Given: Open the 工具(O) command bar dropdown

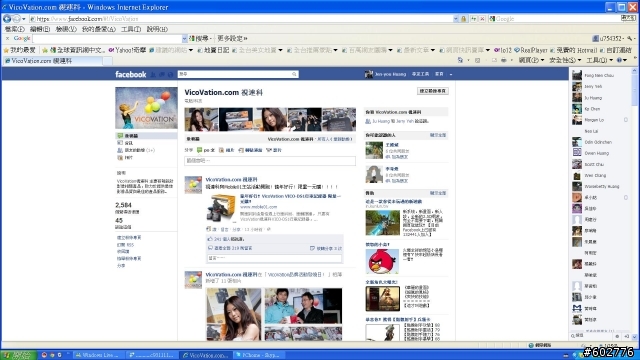Looking at the screenshot, I should tap(599, 60).
